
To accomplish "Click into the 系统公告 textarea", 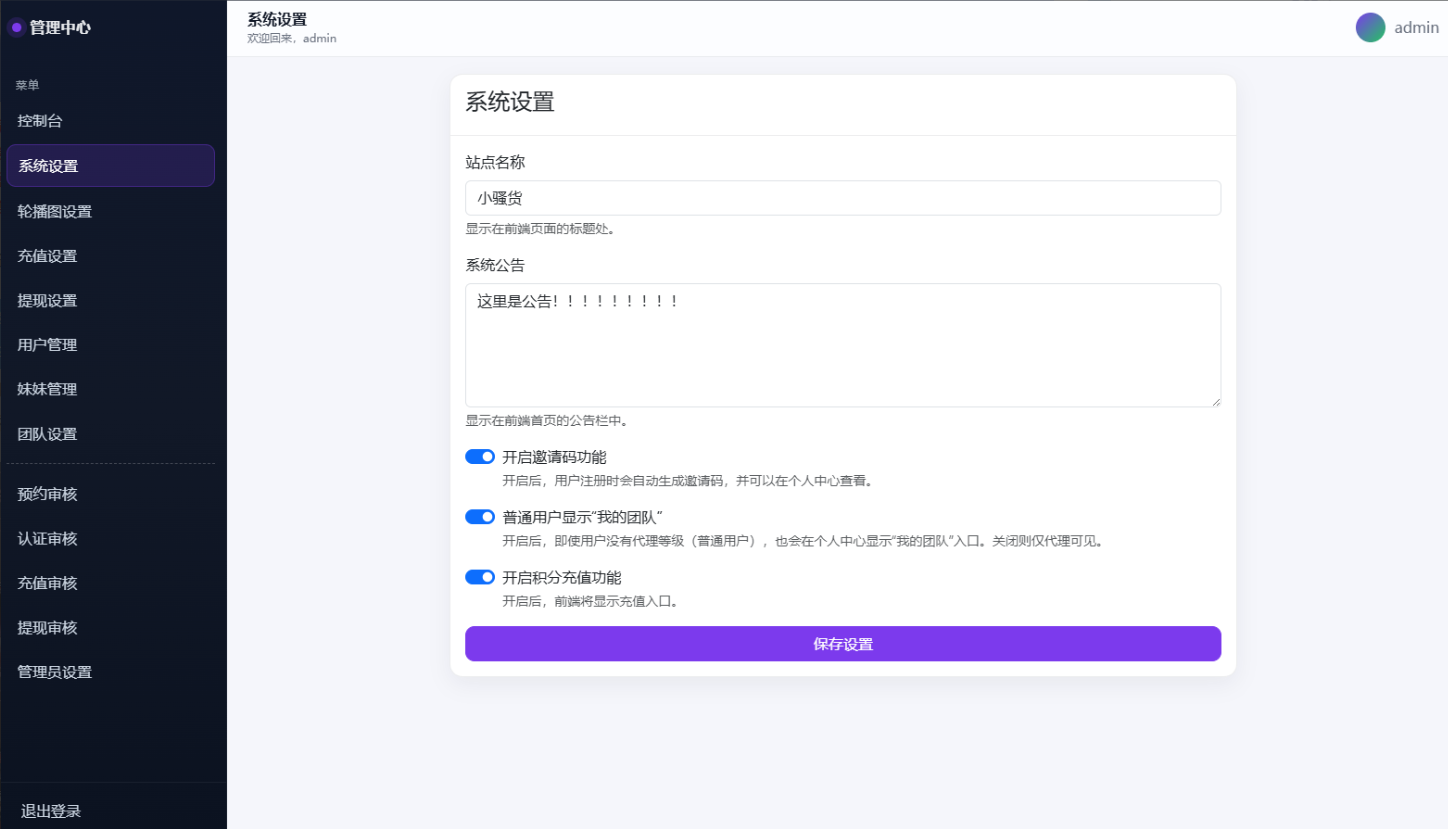I will click(x=843, y=345).
